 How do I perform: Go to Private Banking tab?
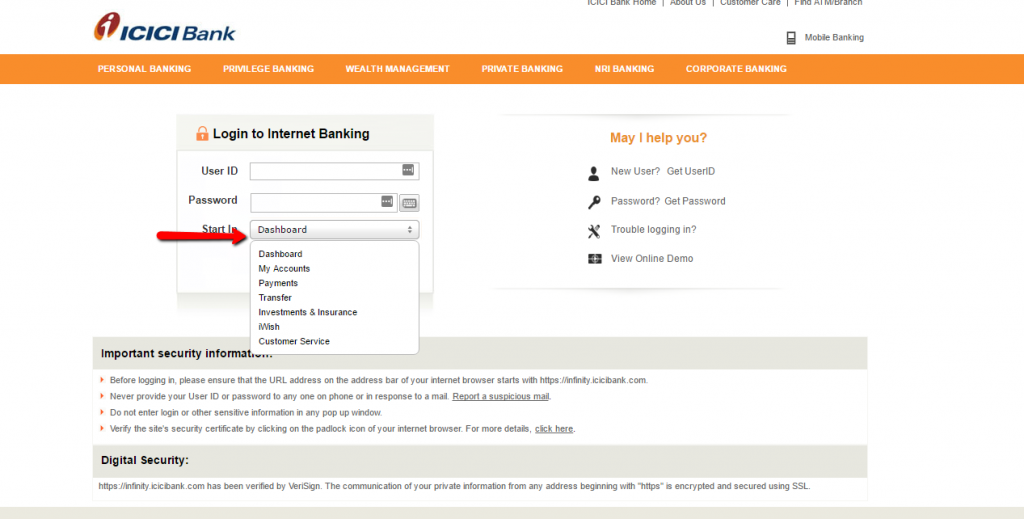pyautogui.click(x=522, y=69)
